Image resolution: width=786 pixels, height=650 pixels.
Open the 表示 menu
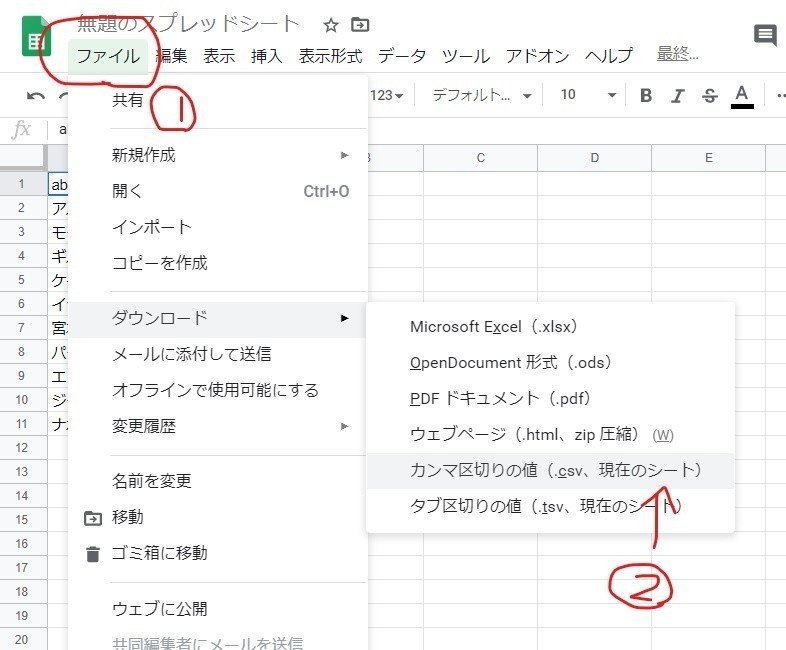tap(219, 56)
